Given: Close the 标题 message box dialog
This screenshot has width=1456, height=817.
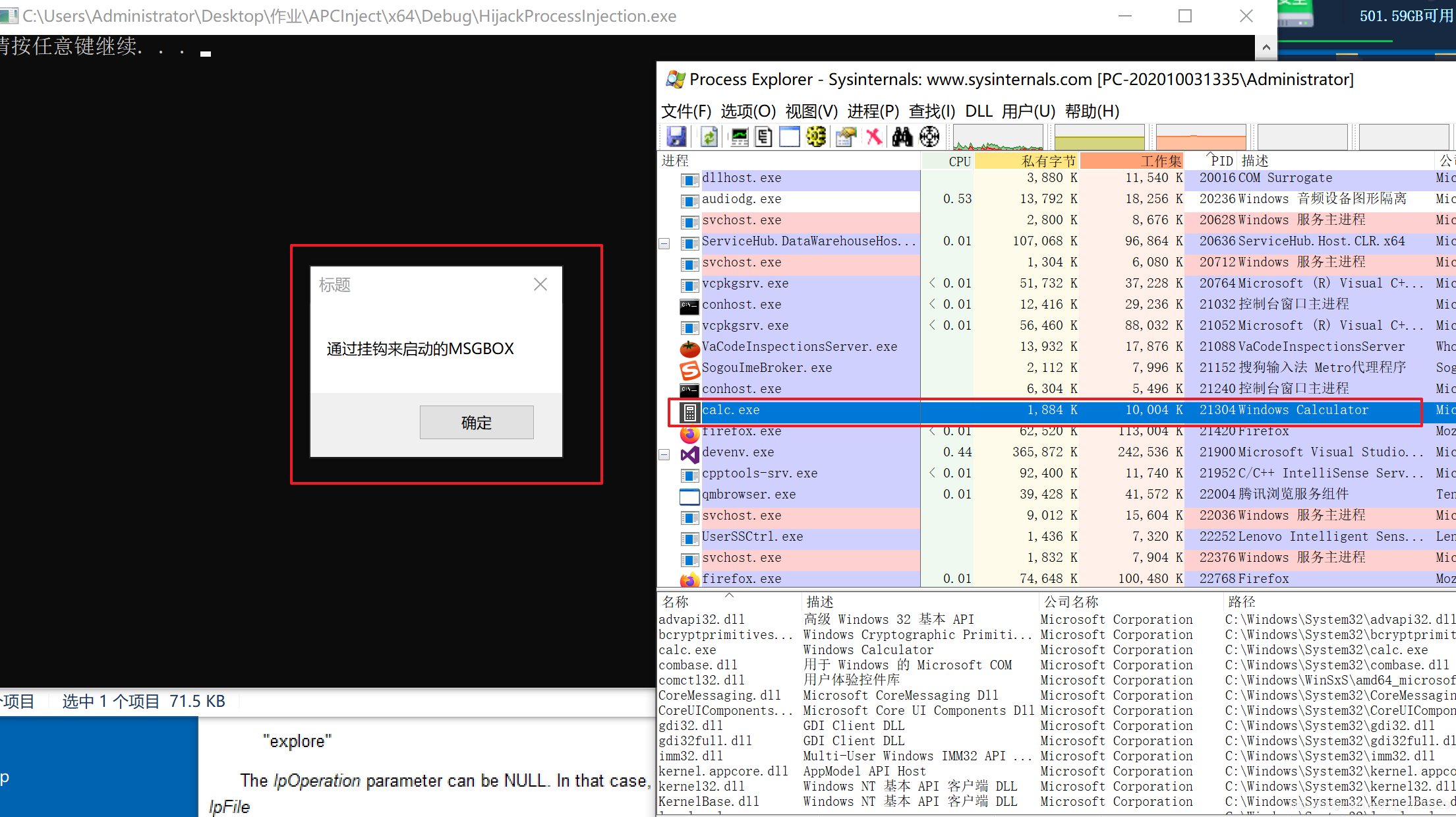Looking at the screenshot, I should click(540, 284).
